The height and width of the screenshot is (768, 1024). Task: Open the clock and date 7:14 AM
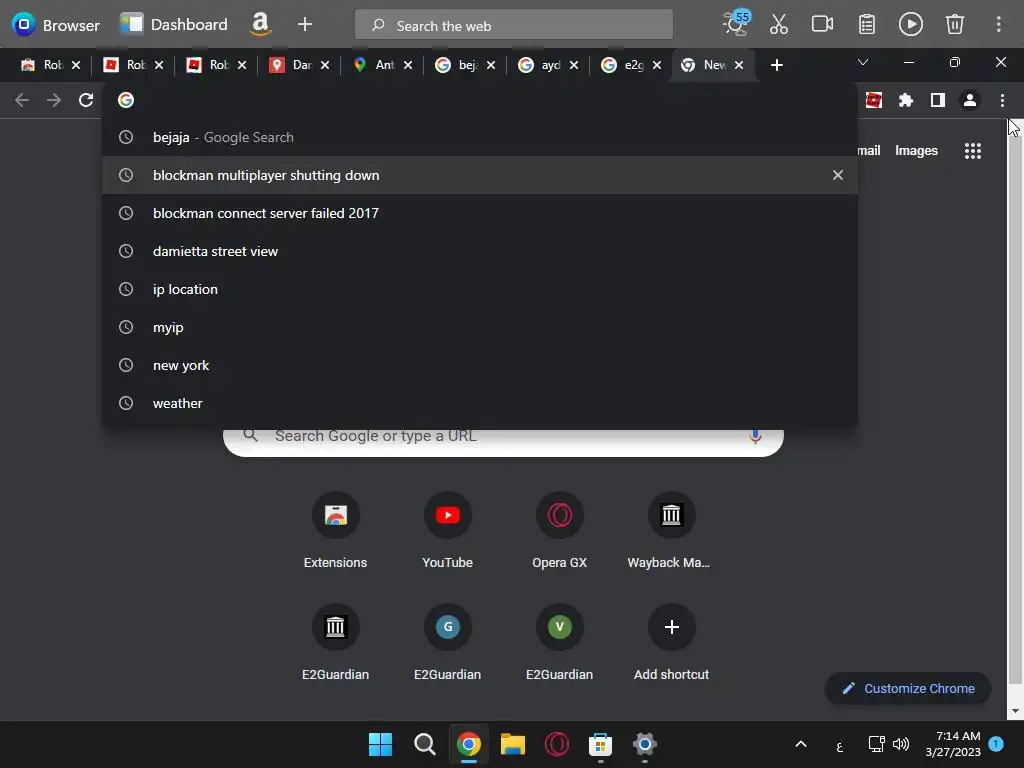(x=953, y=744)
